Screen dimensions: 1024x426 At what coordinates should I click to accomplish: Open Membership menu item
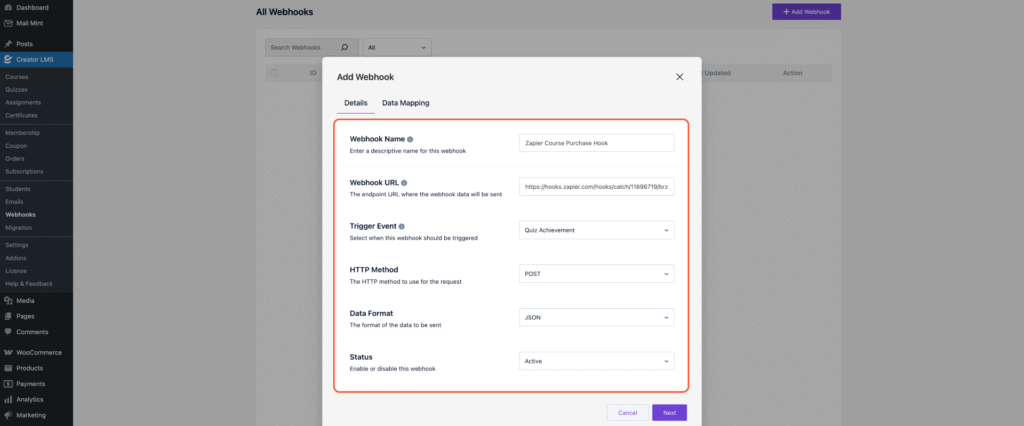click(x=23, y=133)
